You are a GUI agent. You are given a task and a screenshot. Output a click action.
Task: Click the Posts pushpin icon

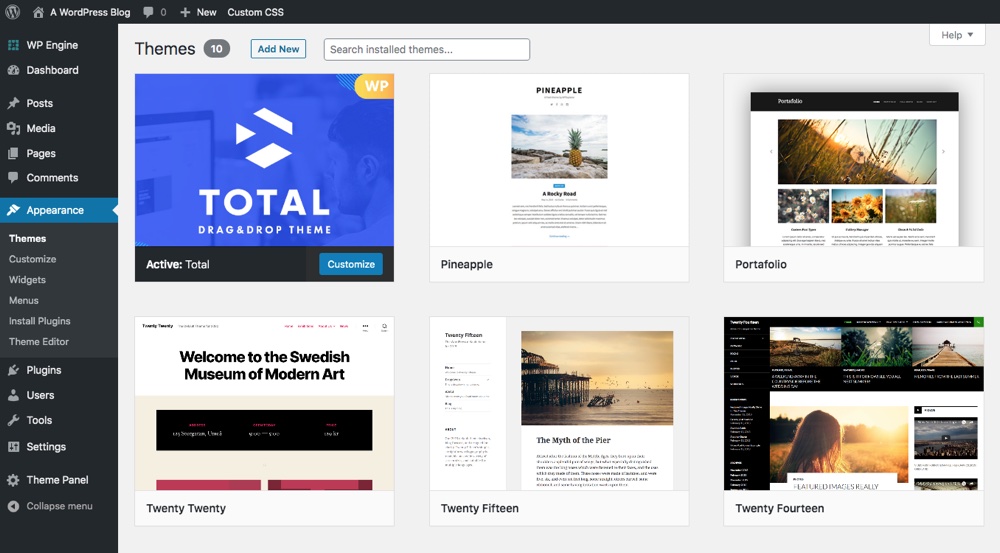13,103
